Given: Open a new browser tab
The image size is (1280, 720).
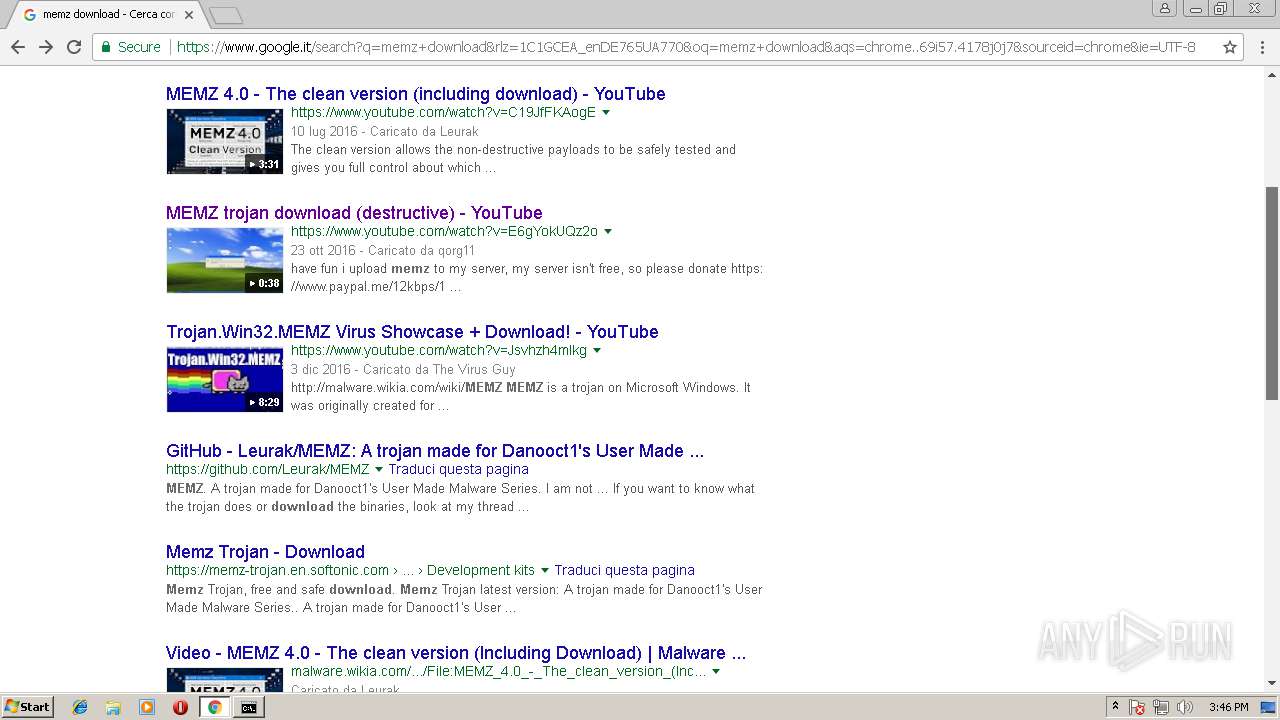Looking at the screenshot, I should click(226, 15).
